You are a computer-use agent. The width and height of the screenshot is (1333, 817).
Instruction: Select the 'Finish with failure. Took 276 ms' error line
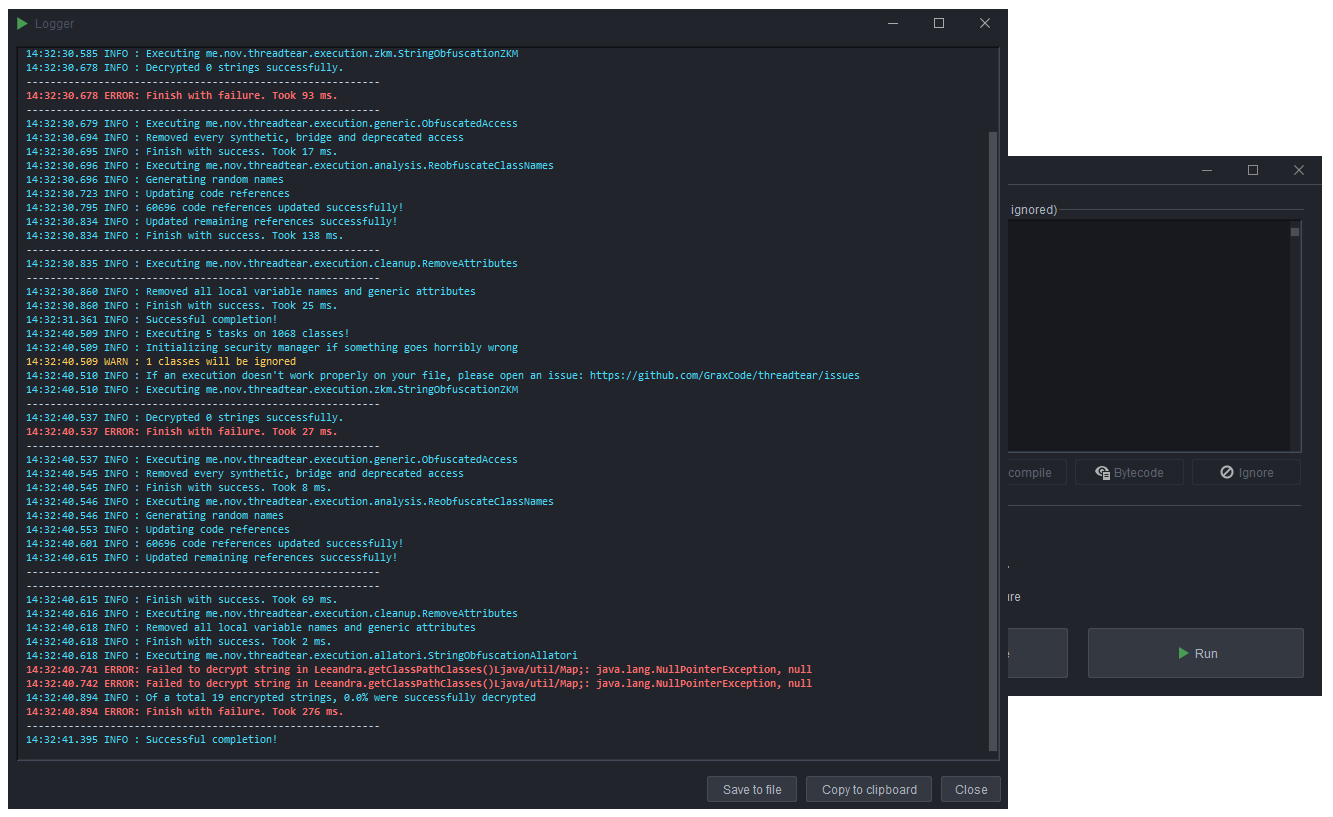[x=182, y=711]
